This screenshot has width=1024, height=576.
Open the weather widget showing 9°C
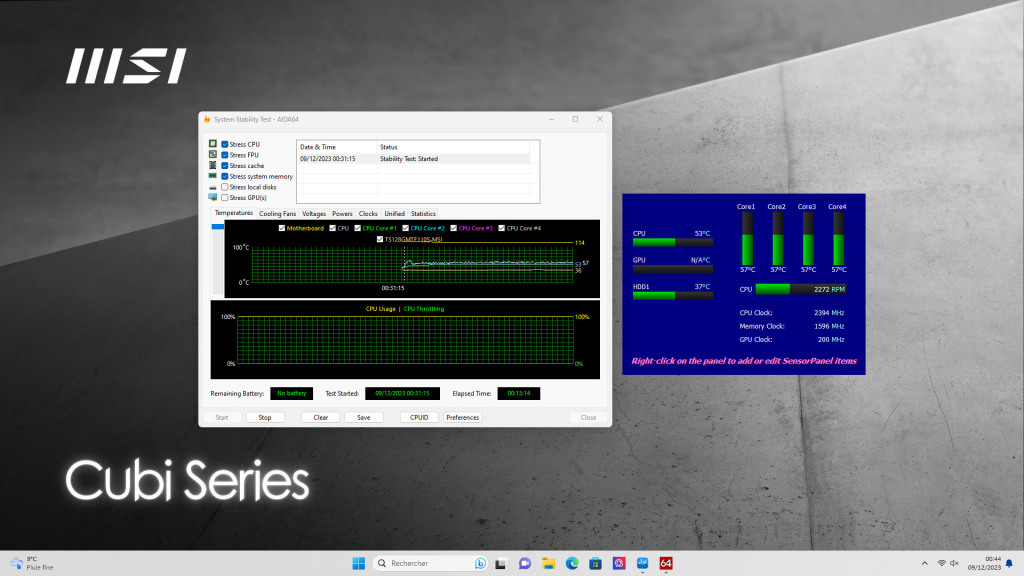[32, 563]
